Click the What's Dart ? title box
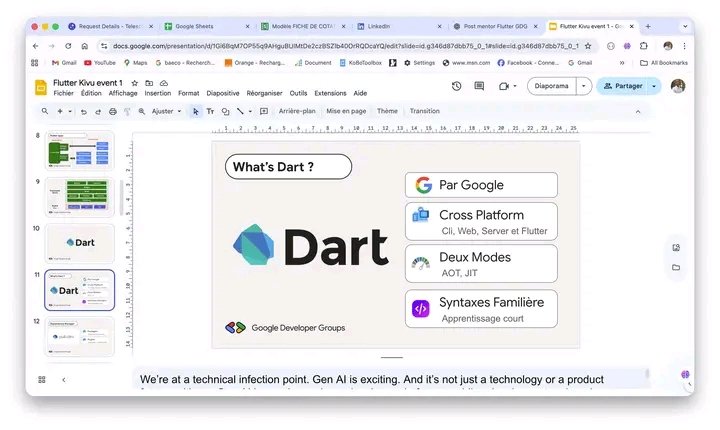 pos(288,167)
